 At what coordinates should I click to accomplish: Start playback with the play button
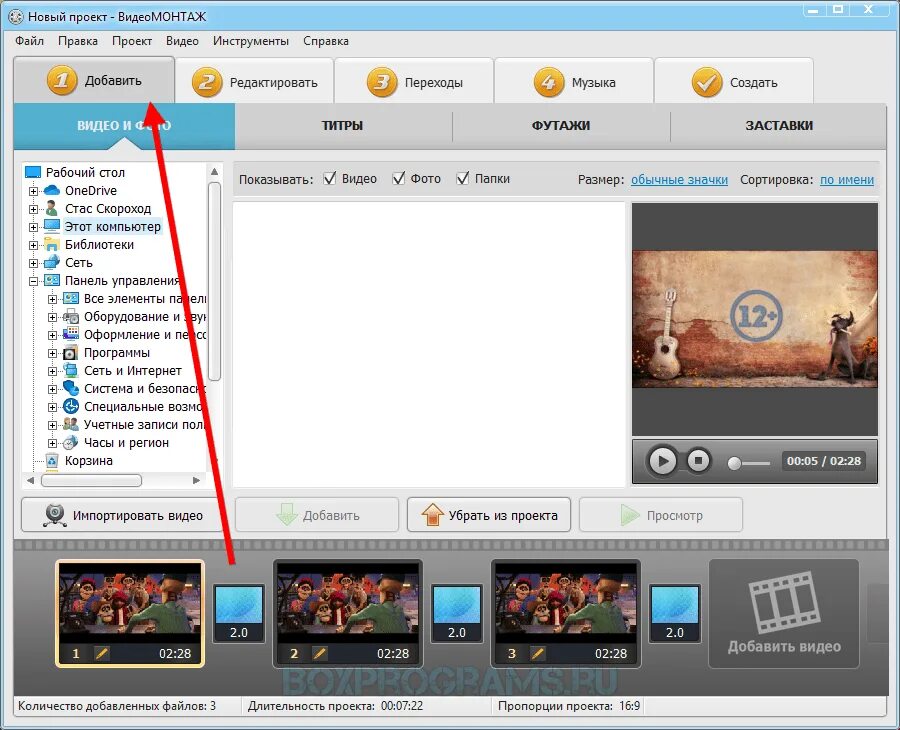662,461
